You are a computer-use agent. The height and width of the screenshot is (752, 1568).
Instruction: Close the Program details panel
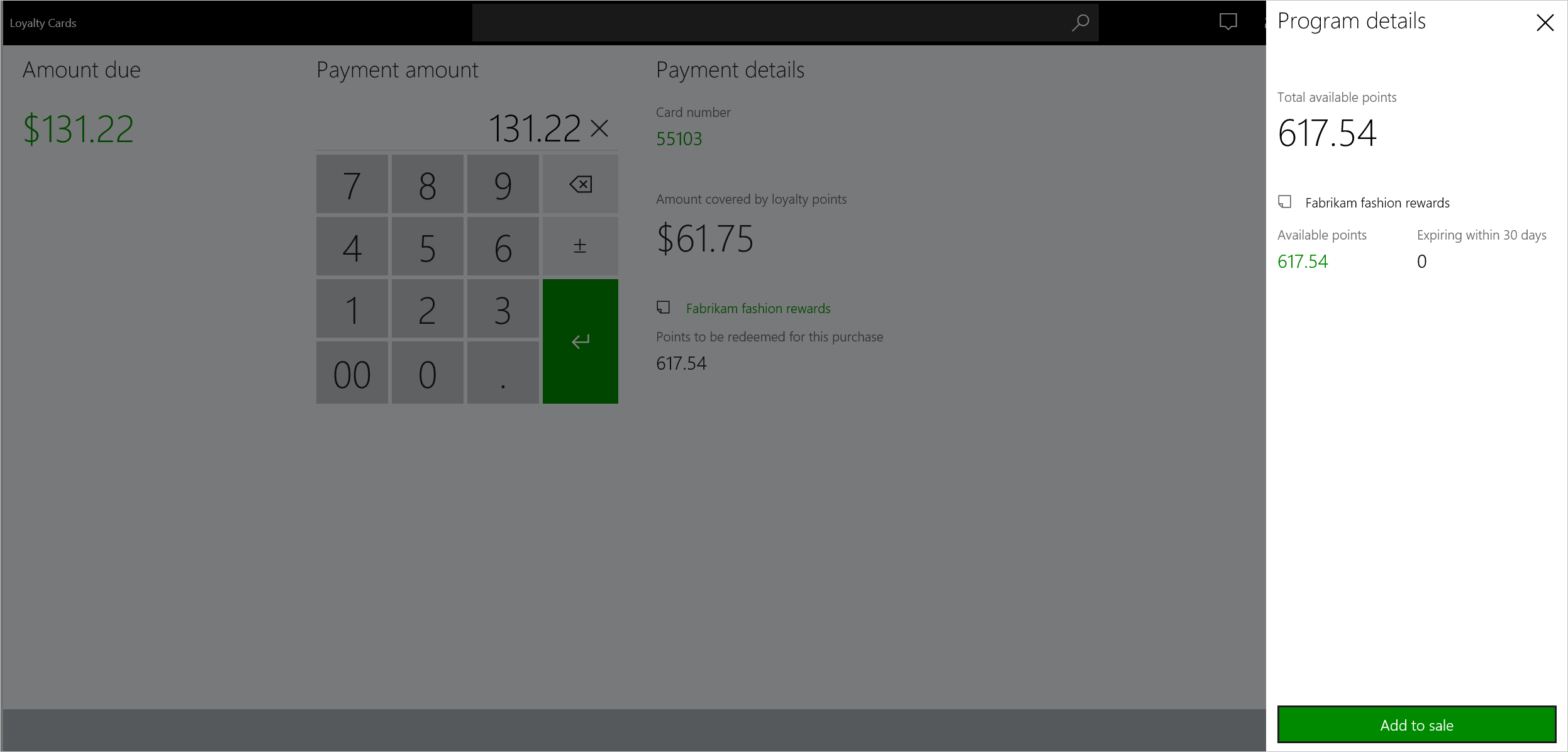1544,22
